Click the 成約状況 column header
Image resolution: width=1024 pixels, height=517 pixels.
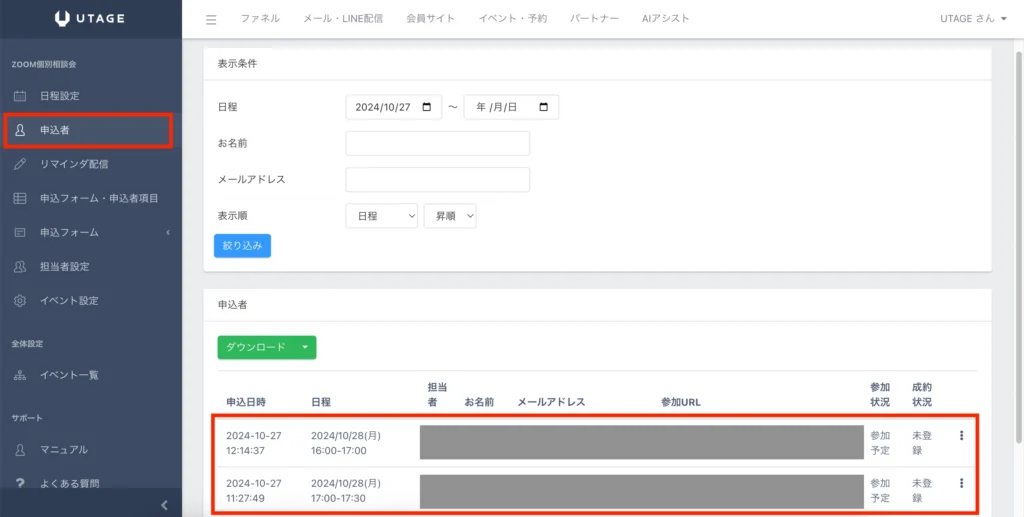point(922,394)
